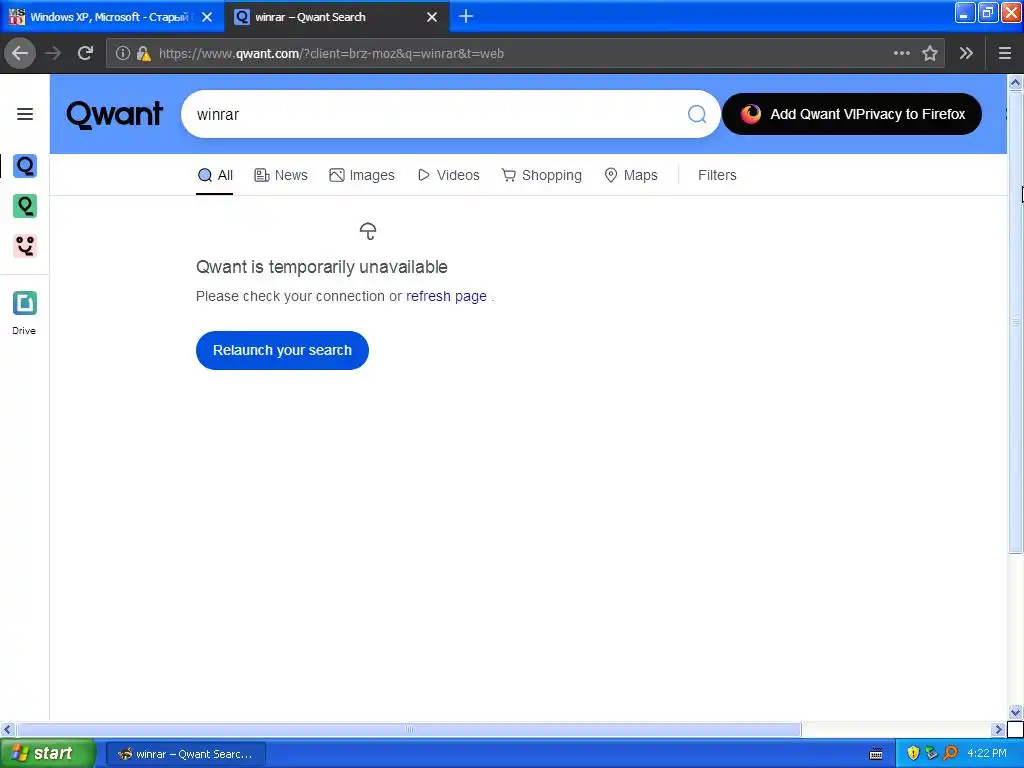
Task: Click the blue Qwant Search sidebar icon
Action: (x=25, y=166)
